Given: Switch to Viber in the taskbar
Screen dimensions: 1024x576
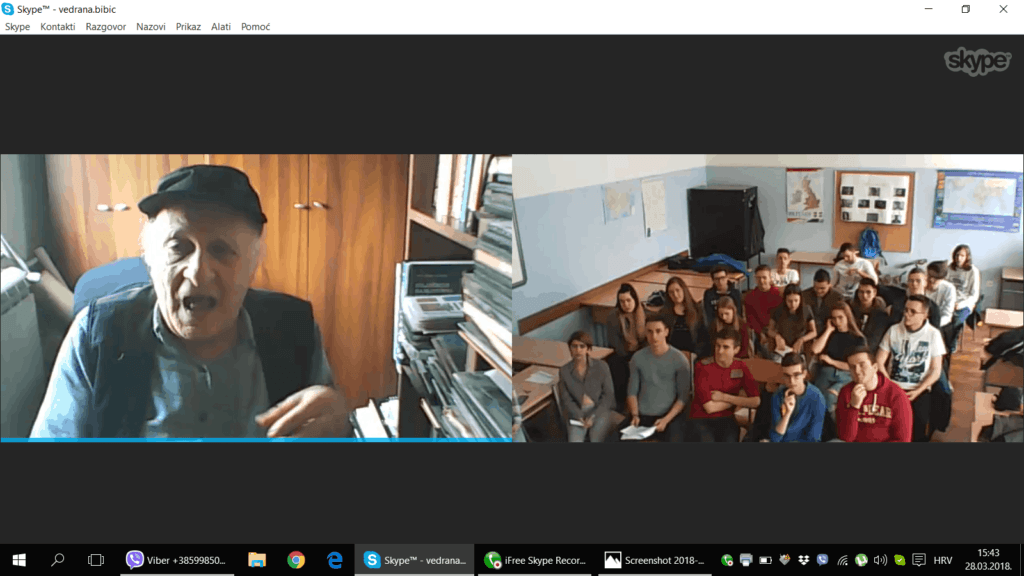Looking at the screenshot, I should [x=177, y=560].
